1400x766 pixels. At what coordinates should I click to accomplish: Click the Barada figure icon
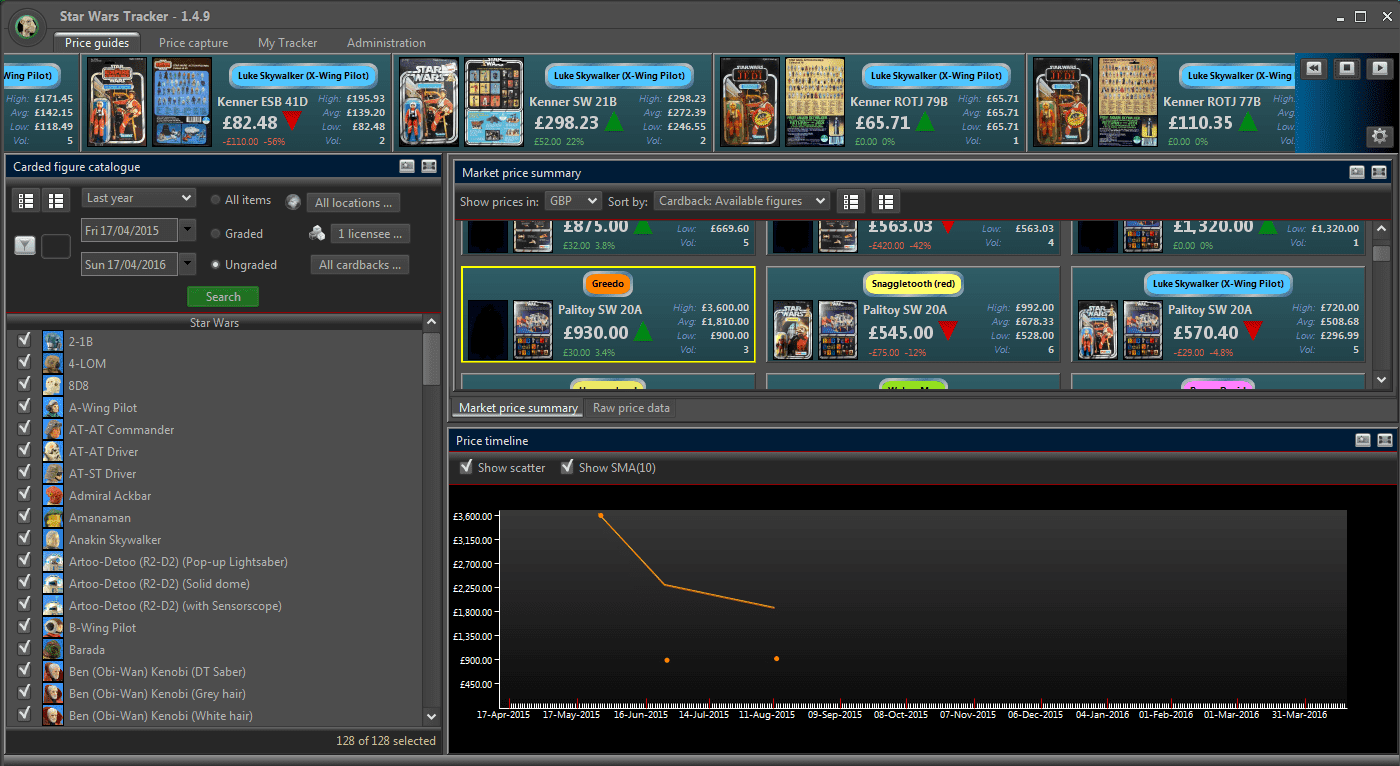pos(53,650)
